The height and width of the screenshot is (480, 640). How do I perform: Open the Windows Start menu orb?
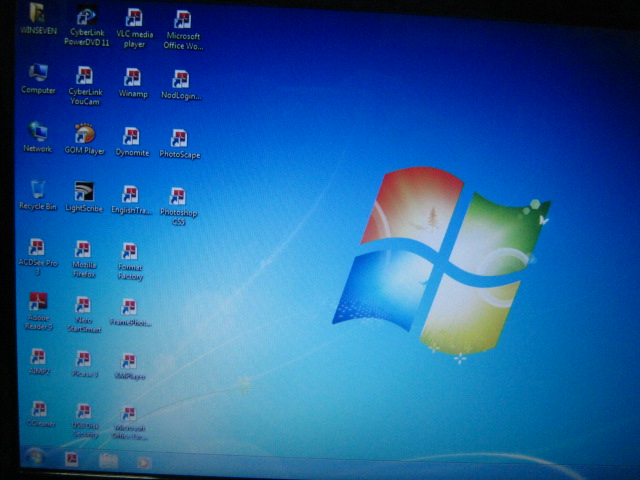tap(35, 456)
